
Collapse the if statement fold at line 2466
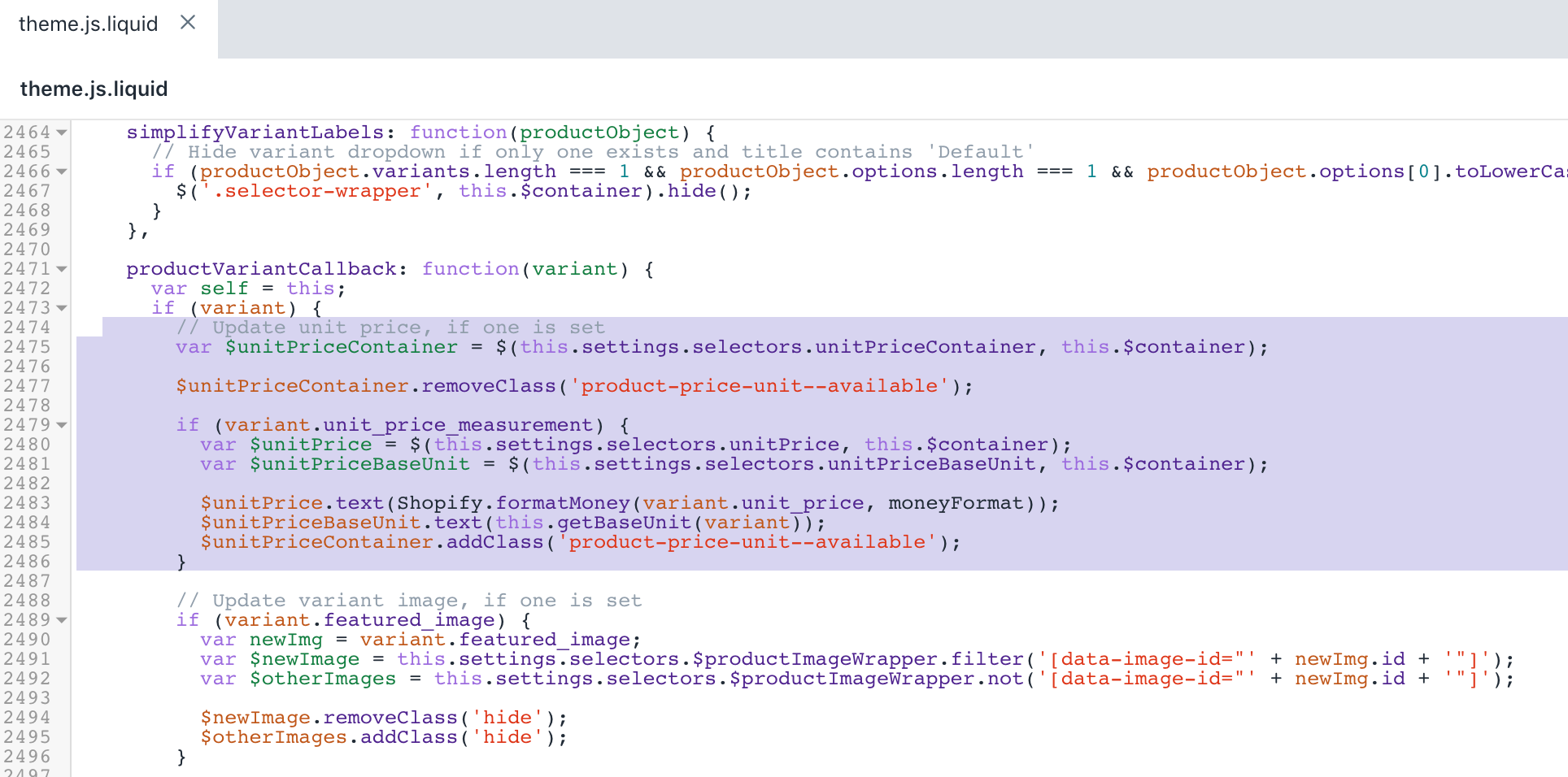[61, 171]
